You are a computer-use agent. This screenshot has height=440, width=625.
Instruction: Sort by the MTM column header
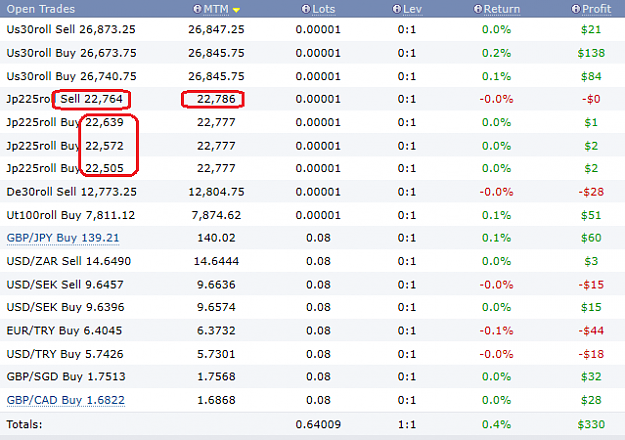(216, 9)
